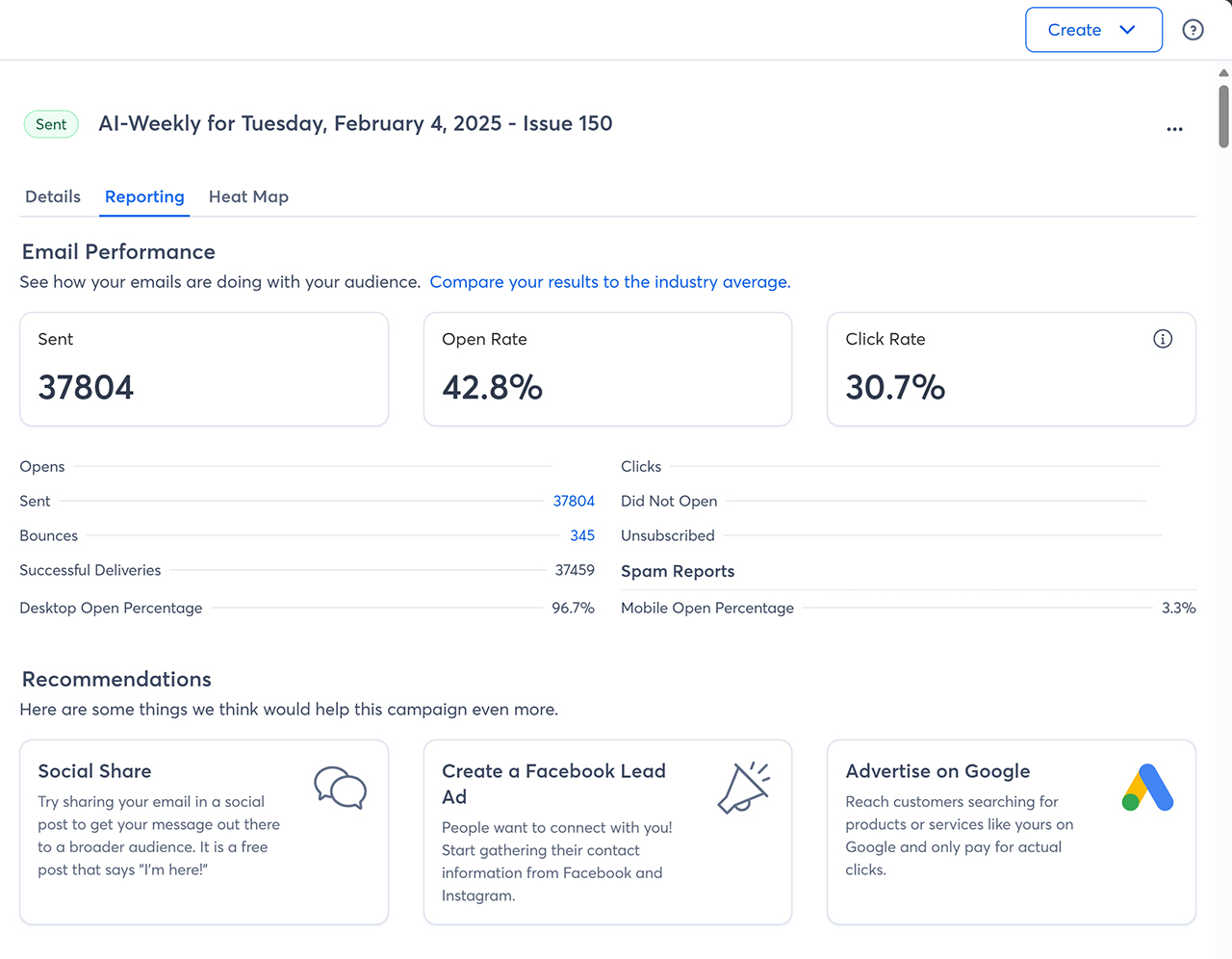1232x959 pixels.
Task: Click the Google Ads logo icon
Action: pos(1147,788)
